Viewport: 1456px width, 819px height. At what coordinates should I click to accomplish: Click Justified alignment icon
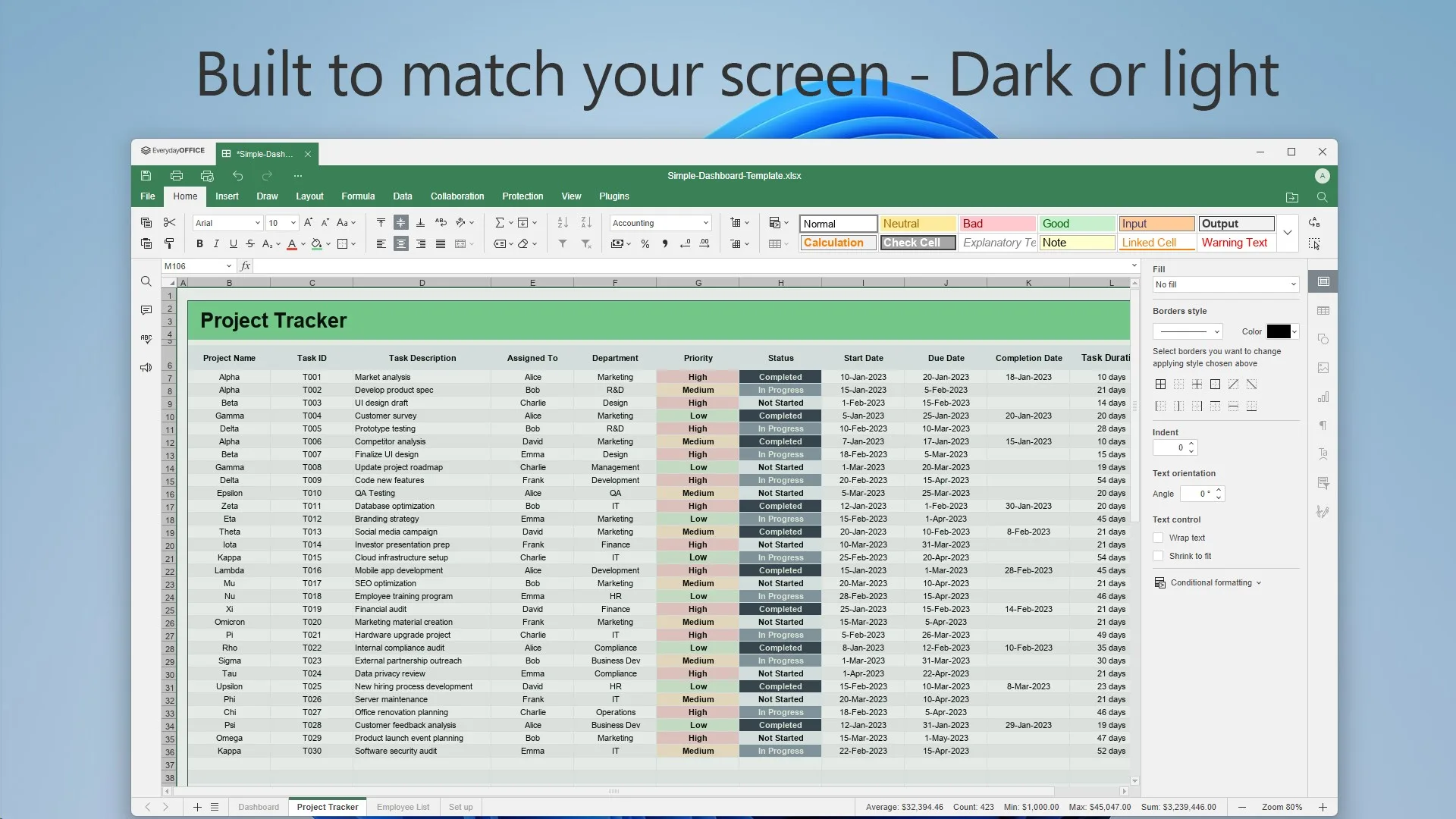[440, 243]
